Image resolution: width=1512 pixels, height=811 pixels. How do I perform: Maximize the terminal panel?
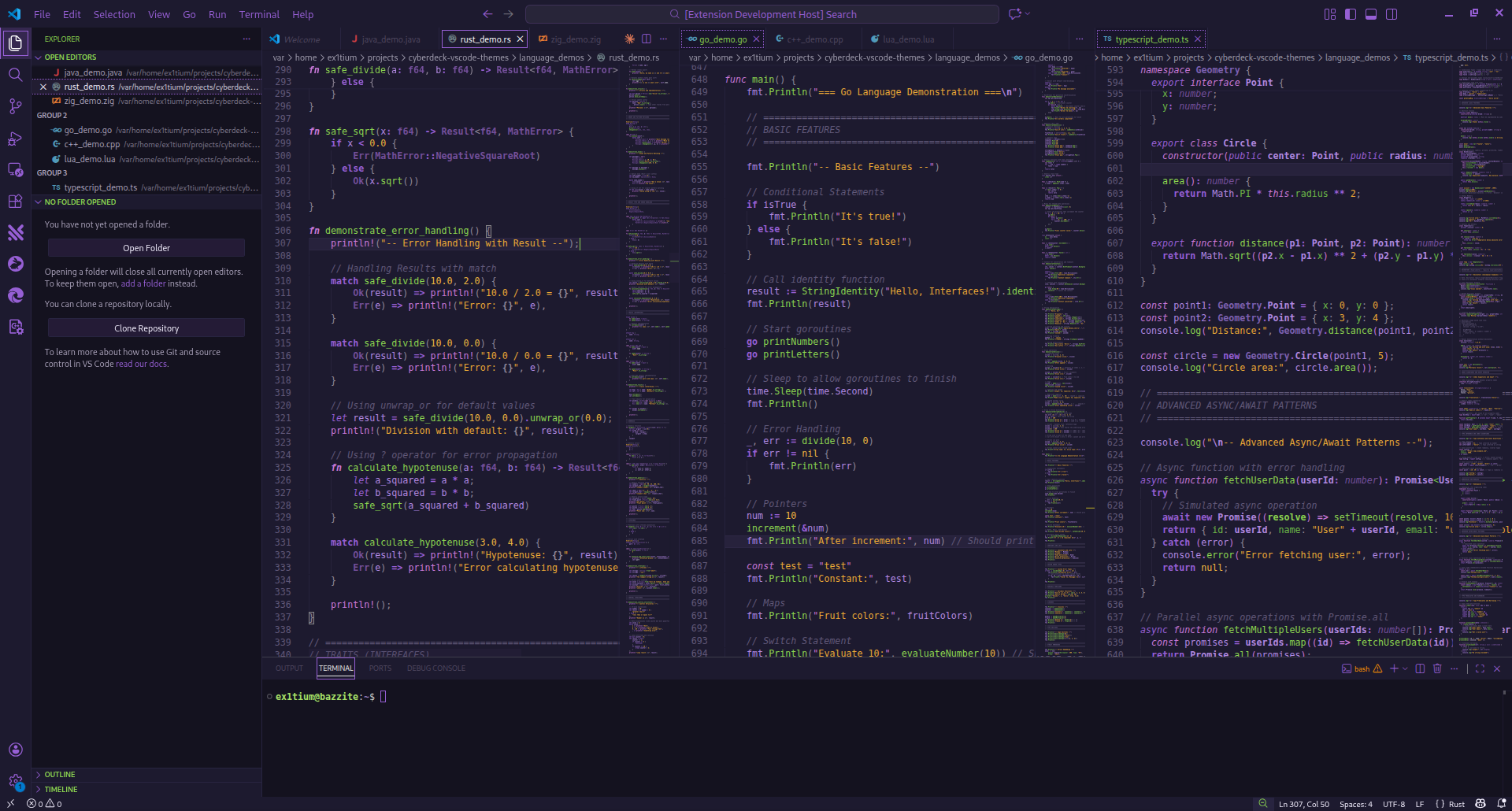click(1480, 668)
